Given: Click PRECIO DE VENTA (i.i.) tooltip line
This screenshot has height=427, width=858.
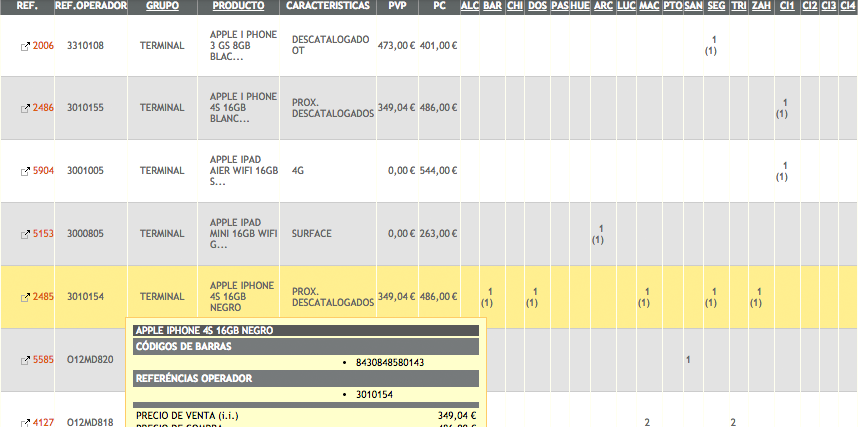Looking at the screenshot, I should (x=306, y=416).
